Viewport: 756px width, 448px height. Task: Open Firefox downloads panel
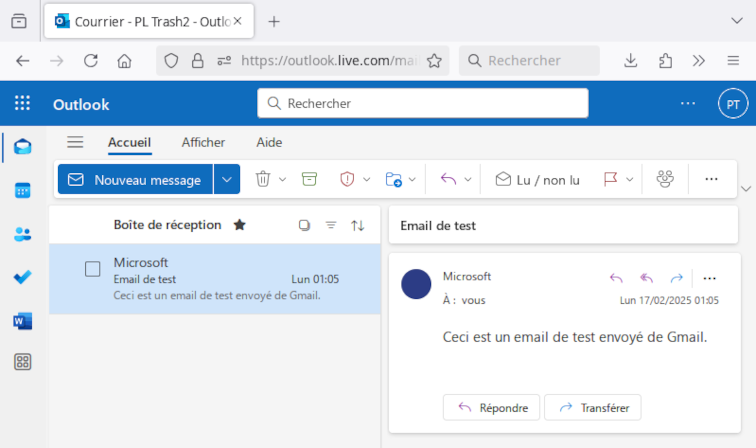630,61
